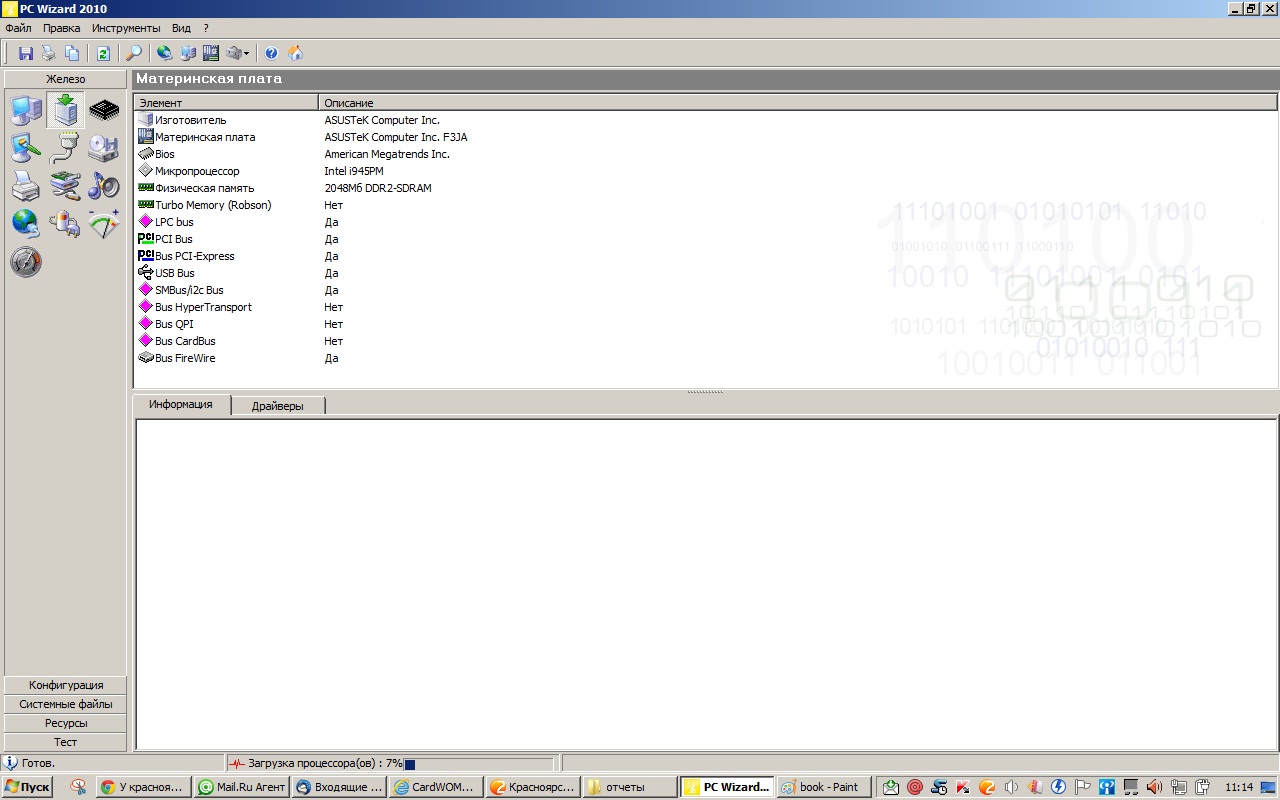Select the Bus CardBus row
1280x800 pixels.
pos(705,341)
